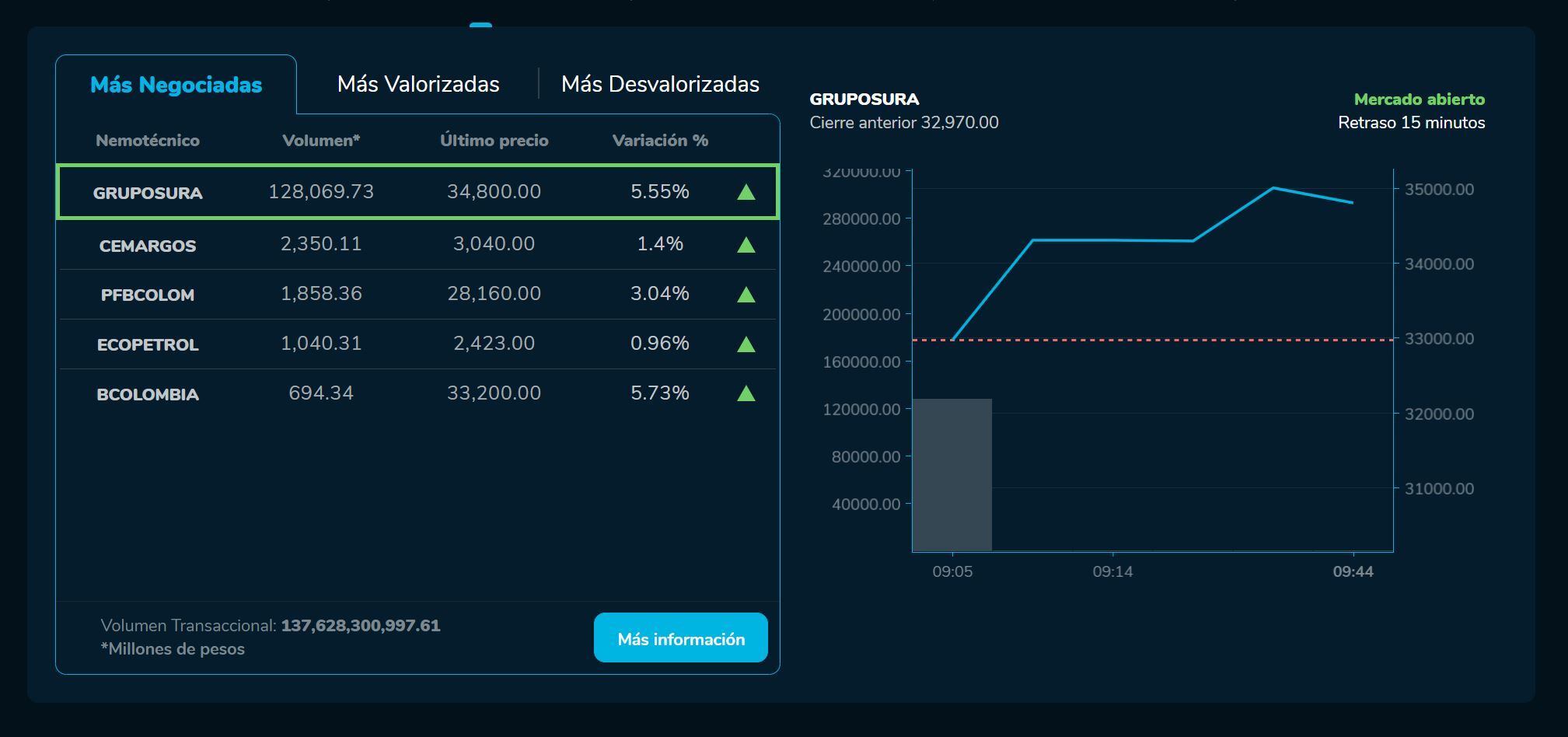Click the Volumen* column header
This screenshot has height=737, width=1568.
[321, 141]
